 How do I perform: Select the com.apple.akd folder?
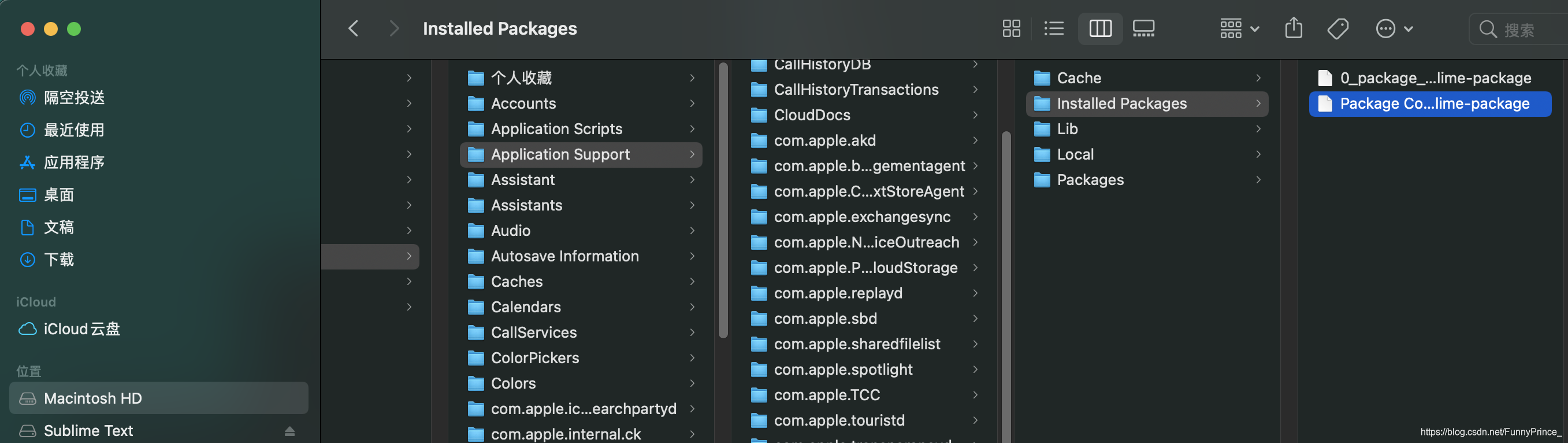(864, 140)
